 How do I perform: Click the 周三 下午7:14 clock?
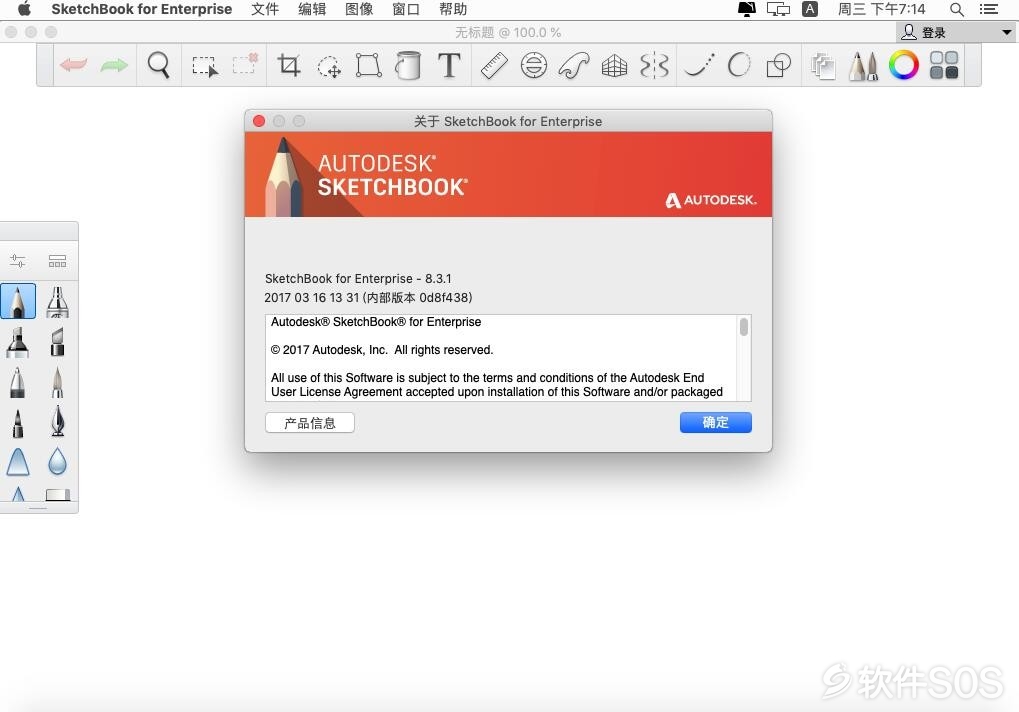[x=881, y=9]
